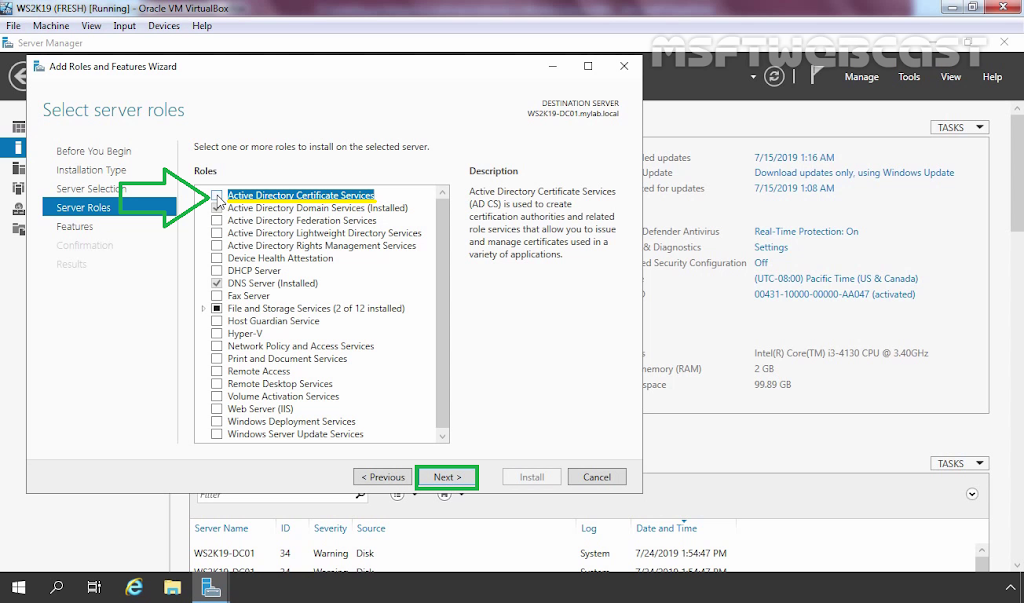Open the Events TASKS dropdown
The image size is (1024, 603).
pyautogui.click(x=959, y=463)
